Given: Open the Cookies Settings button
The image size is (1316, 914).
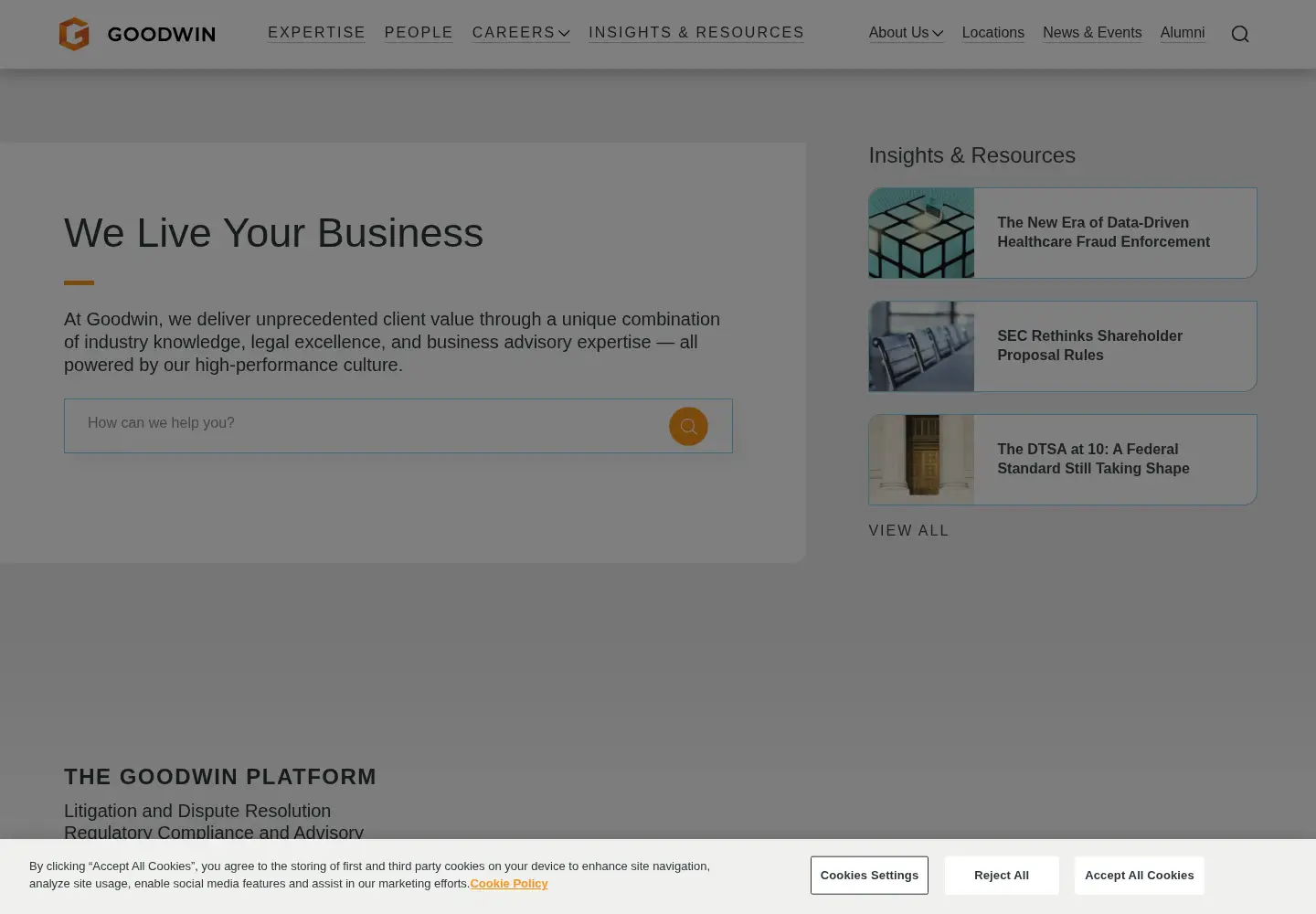Looking at the screenshot, I should click(x=869, y=876).
